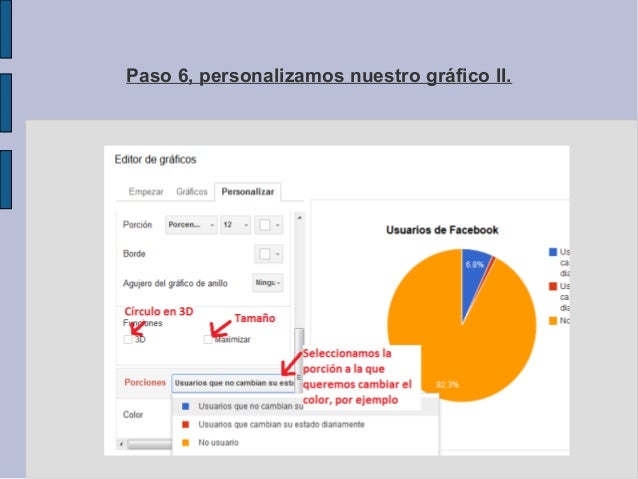This screenshot has width=638, height=479.
Task: Open the Gráficos tab
Action: click(x=192, y=192)
